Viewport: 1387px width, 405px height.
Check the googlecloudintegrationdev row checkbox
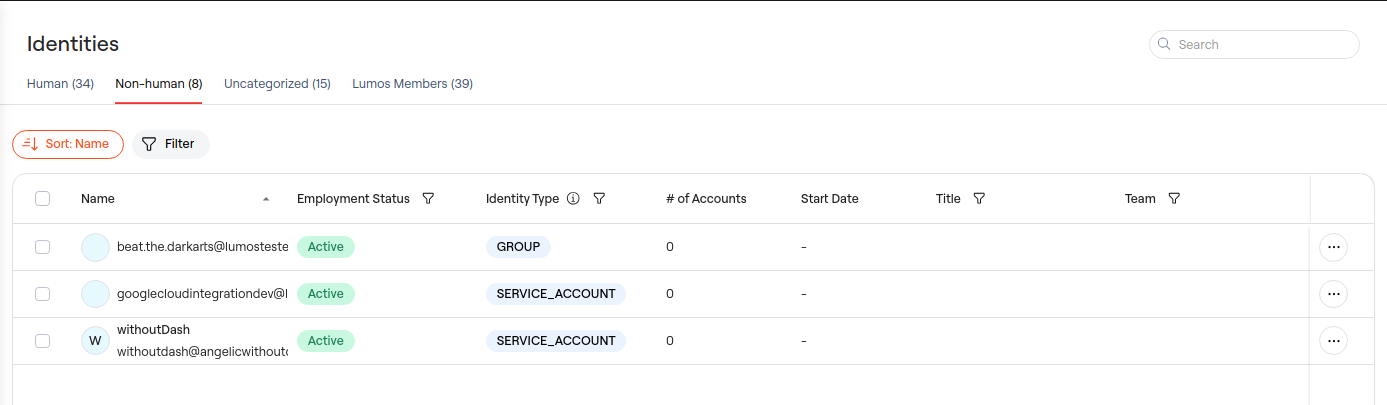point(42,294)
